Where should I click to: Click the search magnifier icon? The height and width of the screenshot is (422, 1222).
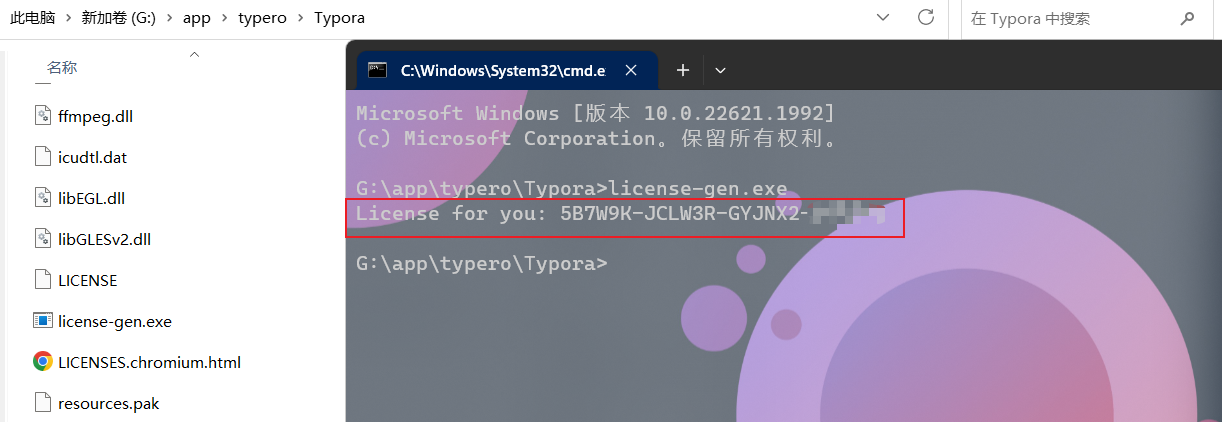[x=1188, y=18]
